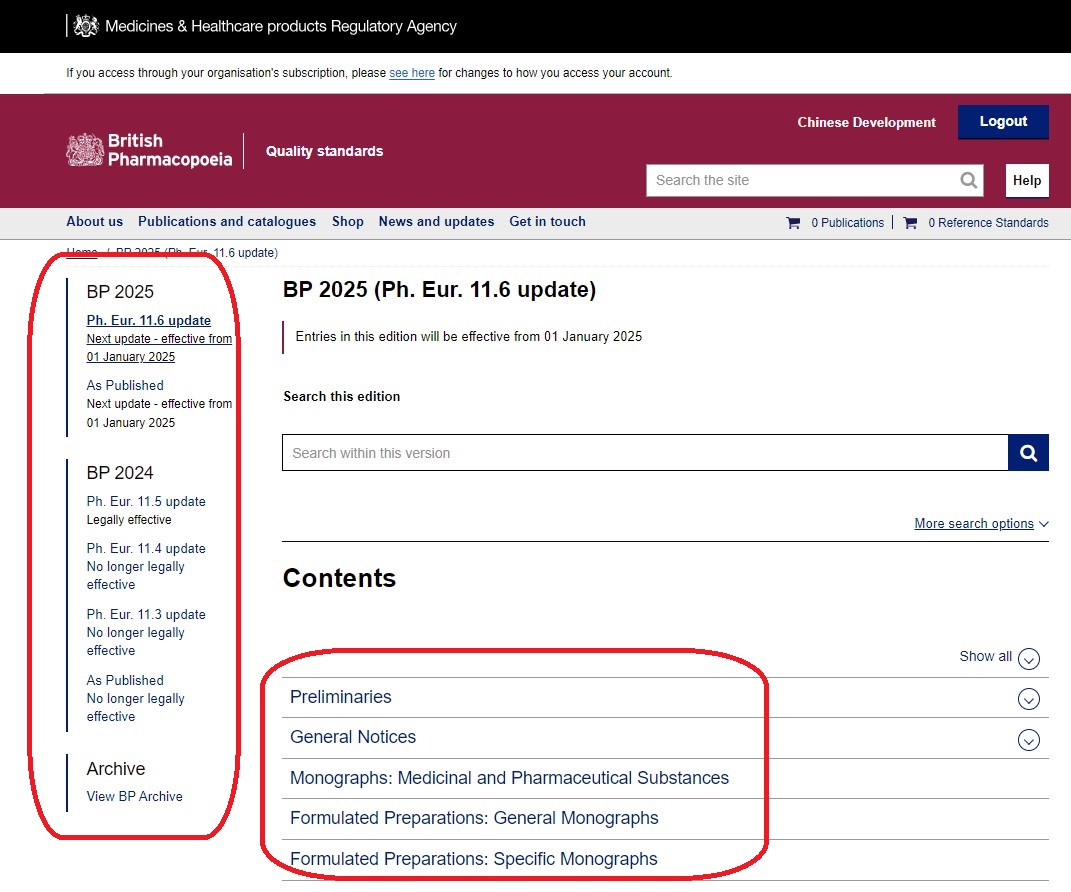1071x892 pixels.
Task: Expand the Preliminaries section chevron
Action: pyautogui.click(x=1029, y=699)
